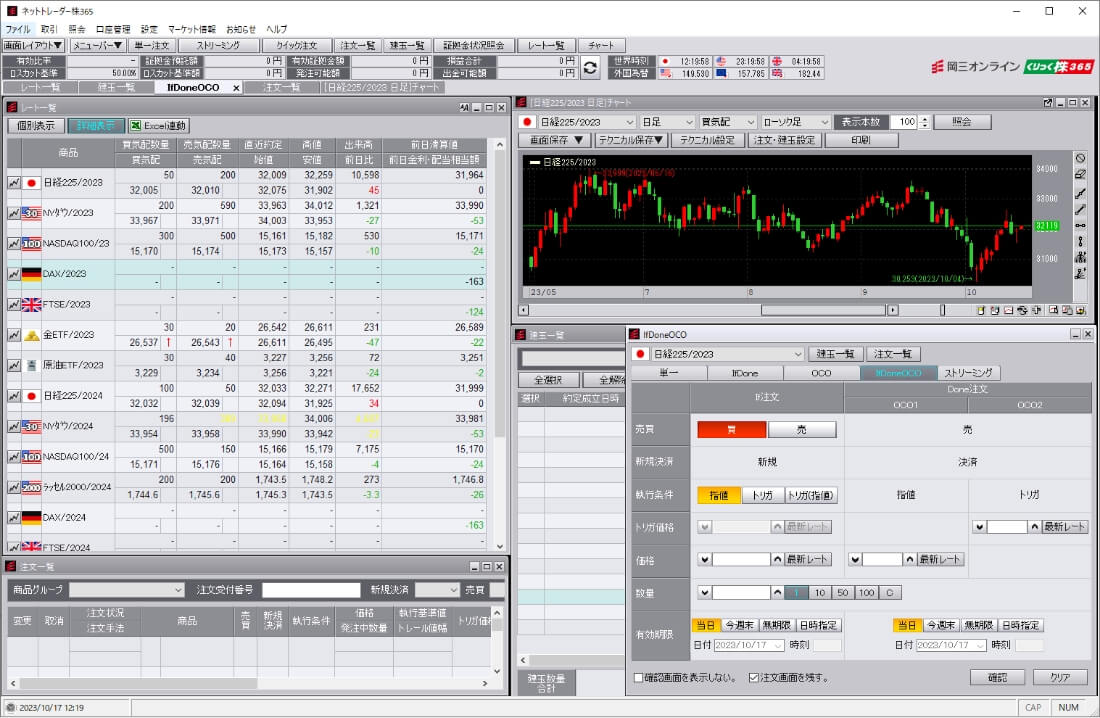1100x718 pixels.
Task: Click order list horizontal scrollbar
Action: tap(249, 683)
